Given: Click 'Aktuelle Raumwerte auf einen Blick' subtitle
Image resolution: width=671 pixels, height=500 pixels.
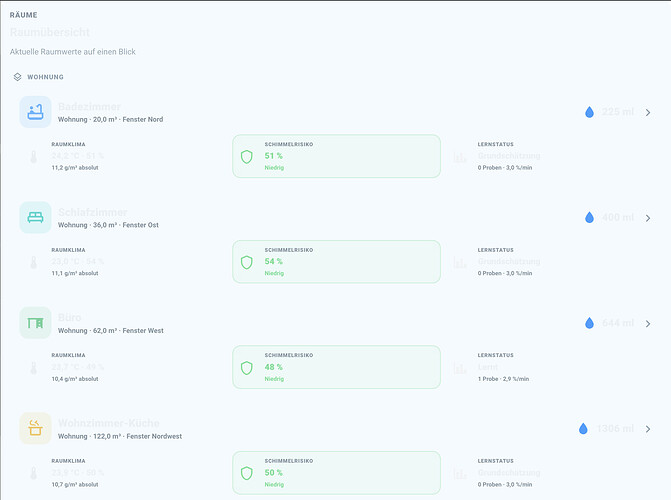Looking at the screenshot, I should [x=73, y=52].
